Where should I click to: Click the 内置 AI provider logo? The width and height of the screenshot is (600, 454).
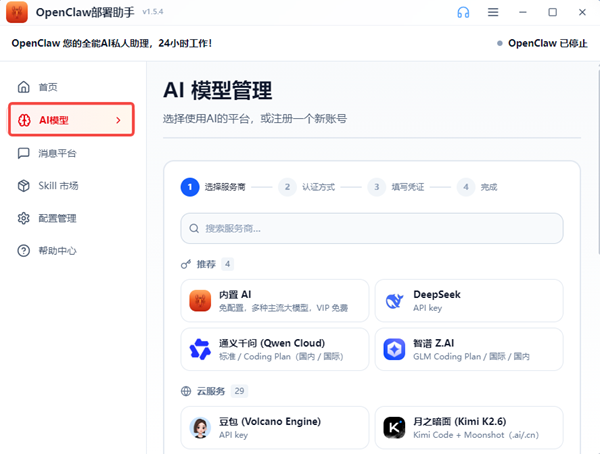[200, 300]
